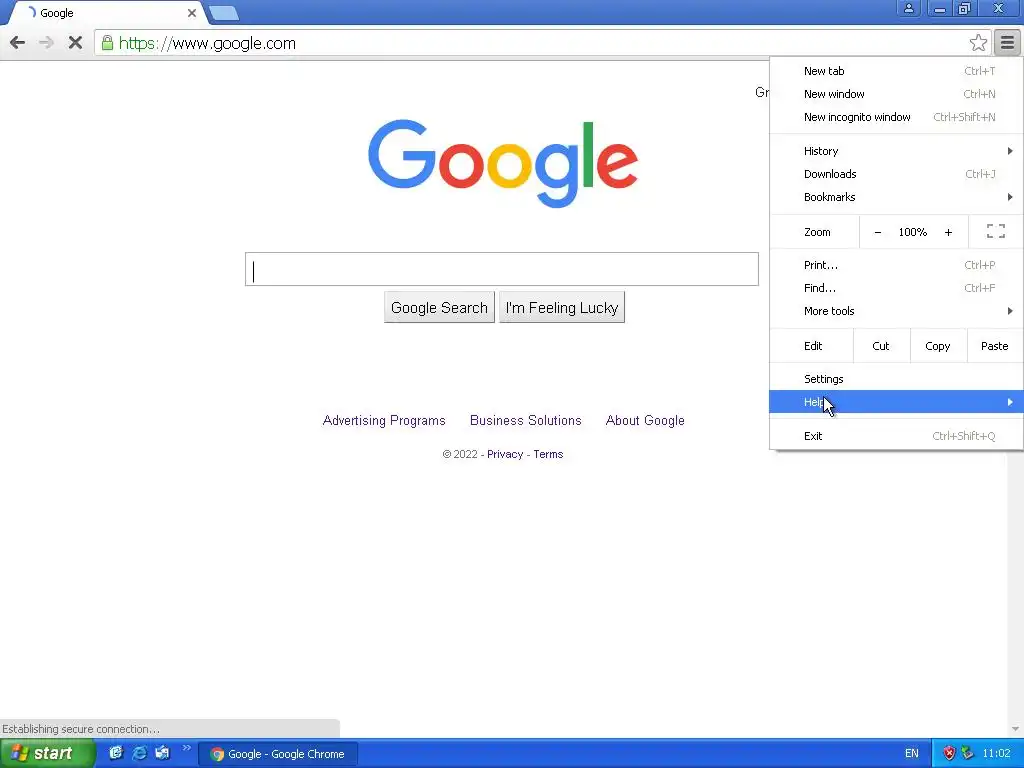1024x768 pixels.
Task: Click the address bar URL
Action: click(207, 43)
